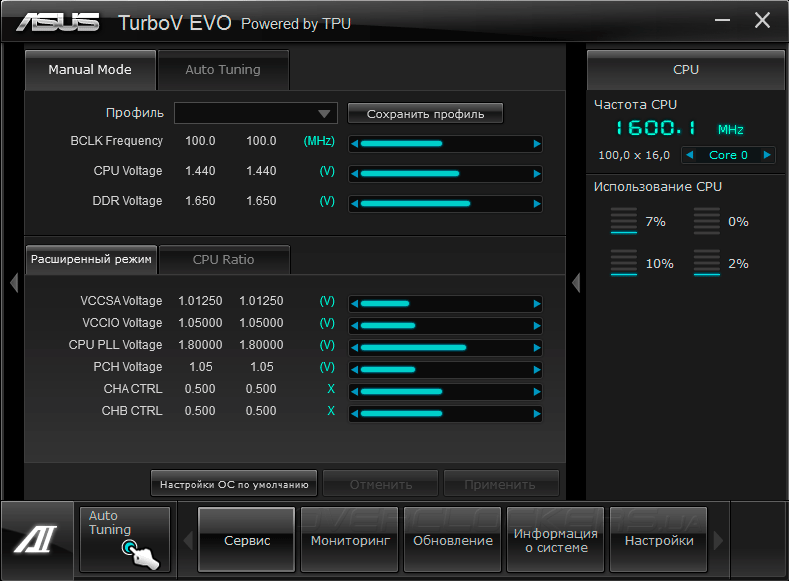This screenshot has width=789, height=581.
Task: Decrease VCCSA Voltage with left arrow
Action: pyautogui.click(x=355, y=304)
